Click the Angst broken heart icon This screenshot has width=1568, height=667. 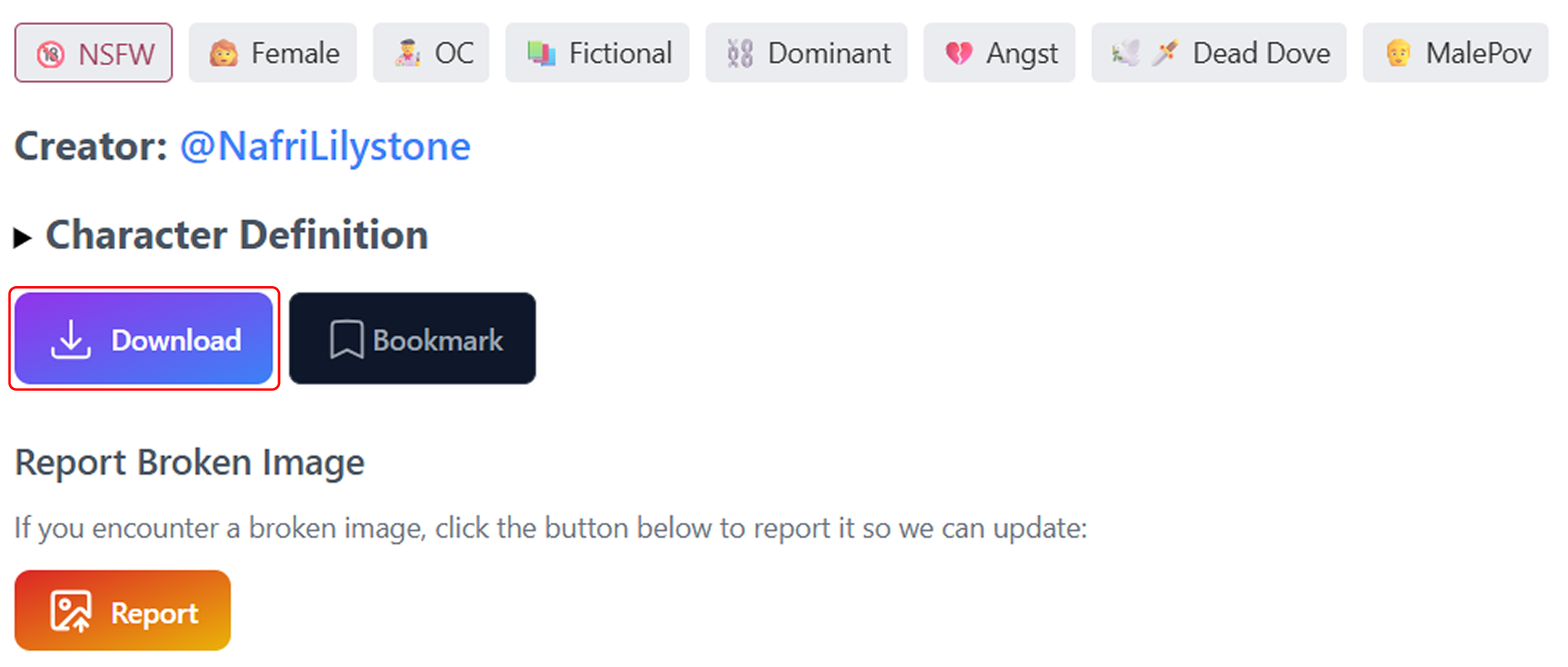[x=959, y=53]
